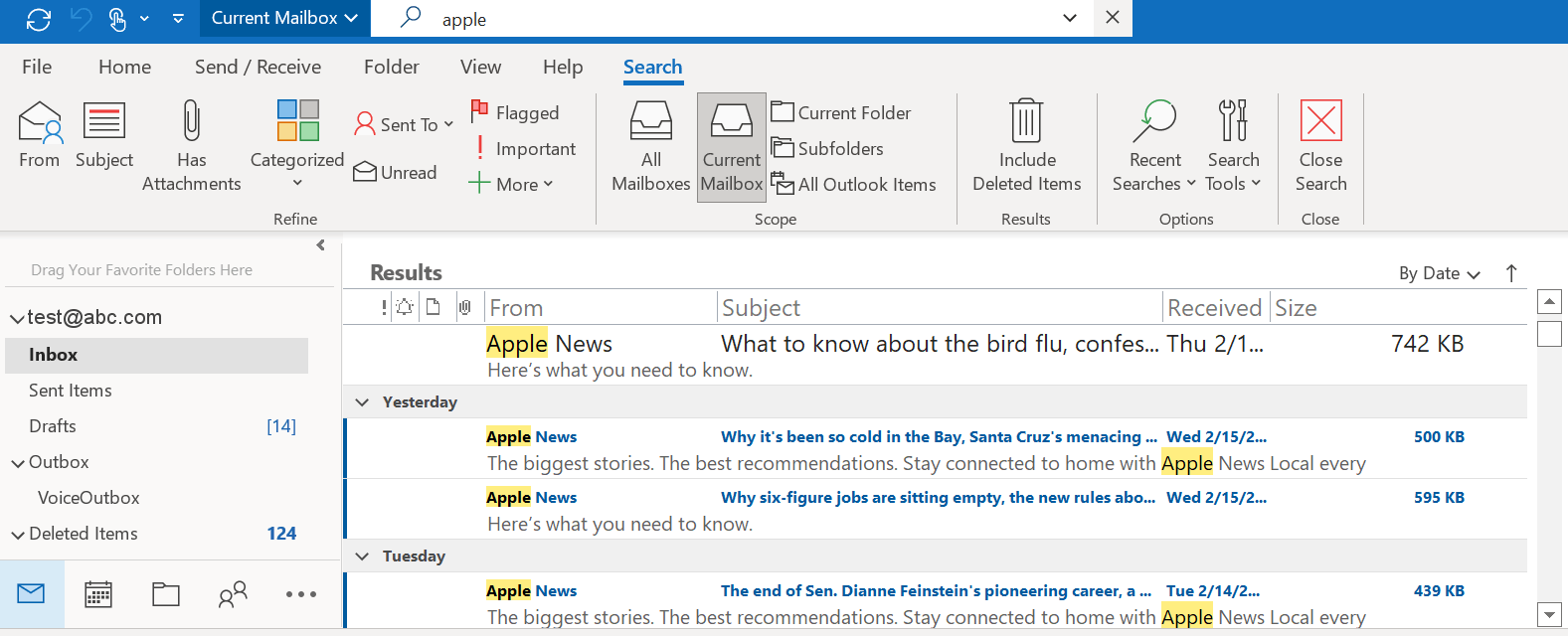Viewport: 1568px width, 636px height.
Task: Toggle Include Deleted Items in results
Action: point(1027,145)
